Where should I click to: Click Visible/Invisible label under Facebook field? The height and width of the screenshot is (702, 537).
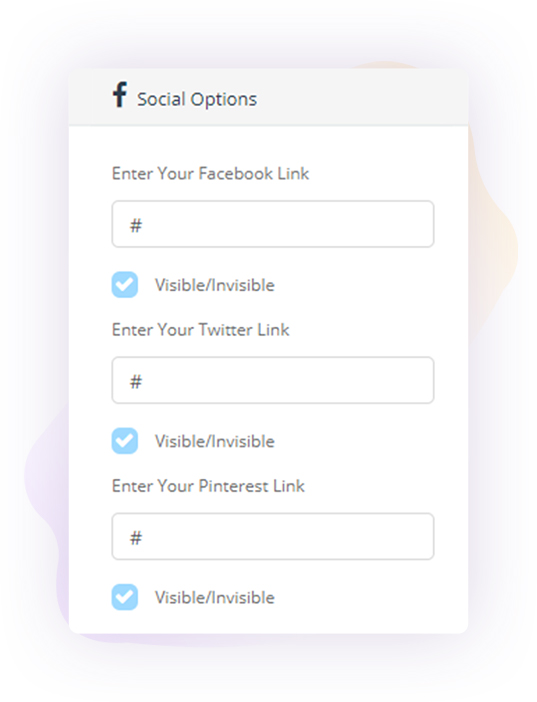pyautogui.click(x=215, y=285)
